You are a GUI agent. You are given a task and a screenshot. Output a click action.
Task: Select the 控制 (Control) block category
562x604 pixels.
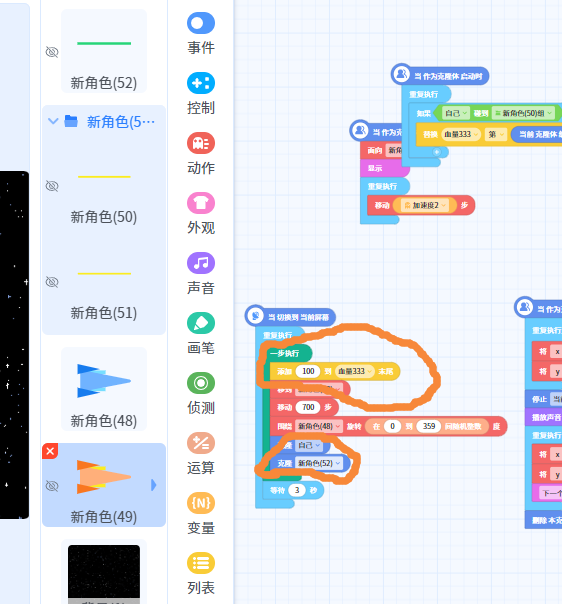201,94
